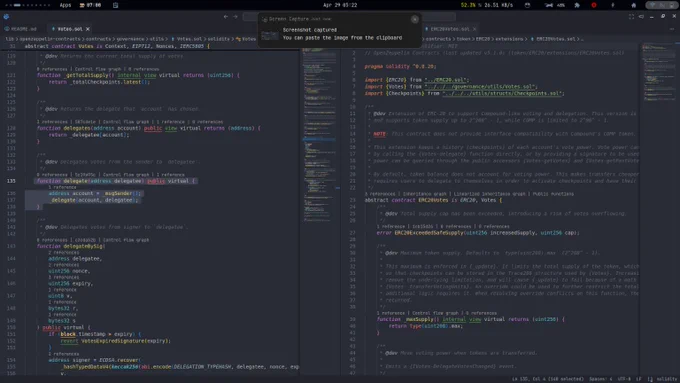Click UTF-8 encoding in status bar

pyautogui.click(x=624, y=379)
